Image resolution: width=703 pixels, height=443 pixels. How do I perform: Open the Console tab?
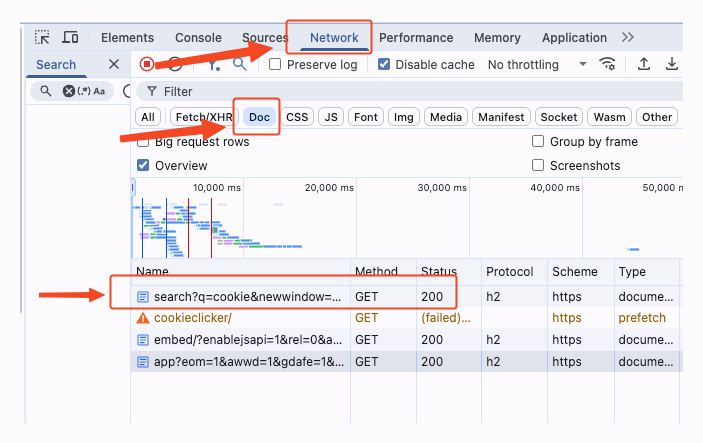(198, 38)
